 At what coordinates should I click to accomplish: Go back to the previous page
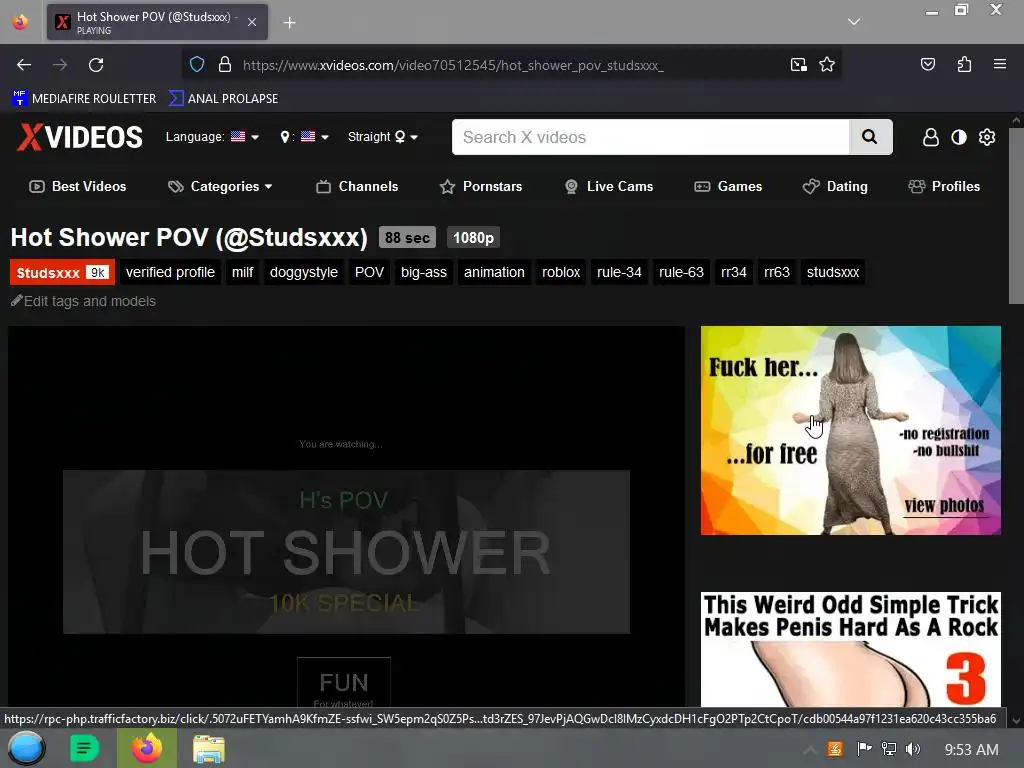(x=24, y=65)
